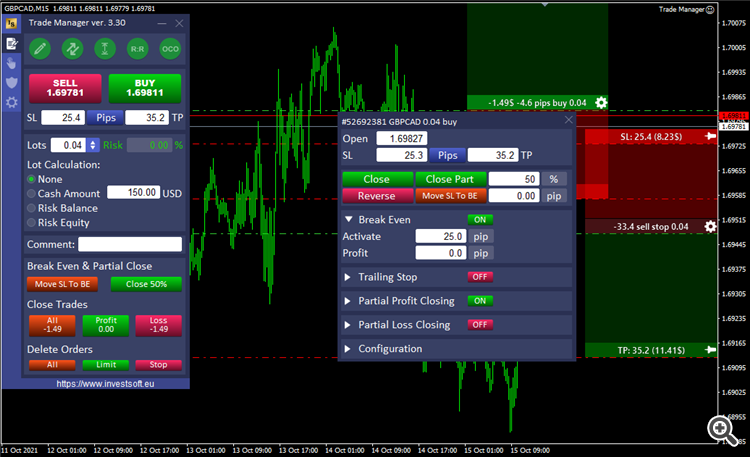The height and width of the screenshot is (457, 750).
Task: Close the #52292381 GBPCAD order dialog
Action: [x=568, y=120]
